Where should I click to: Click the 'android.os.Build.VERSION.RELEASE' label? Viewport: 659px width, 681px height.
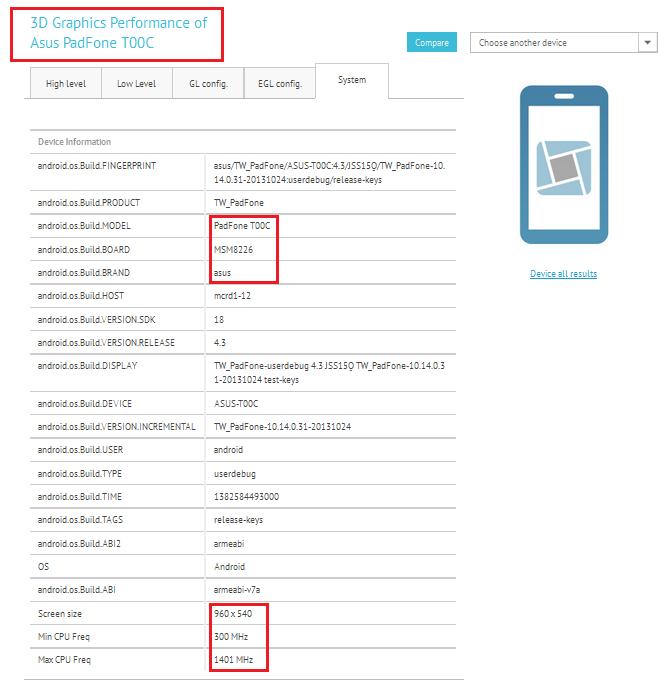pos(106,342)
